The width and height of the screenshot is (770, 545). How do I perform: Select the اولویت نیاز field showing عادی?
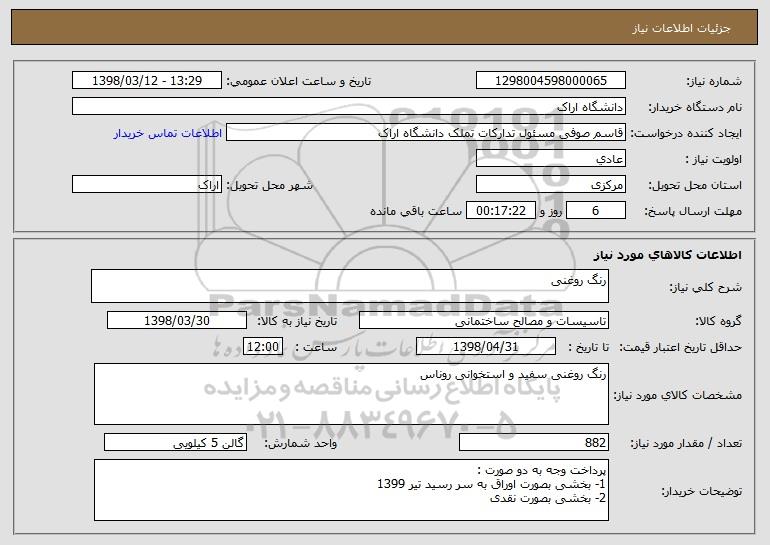coord(550,159)
